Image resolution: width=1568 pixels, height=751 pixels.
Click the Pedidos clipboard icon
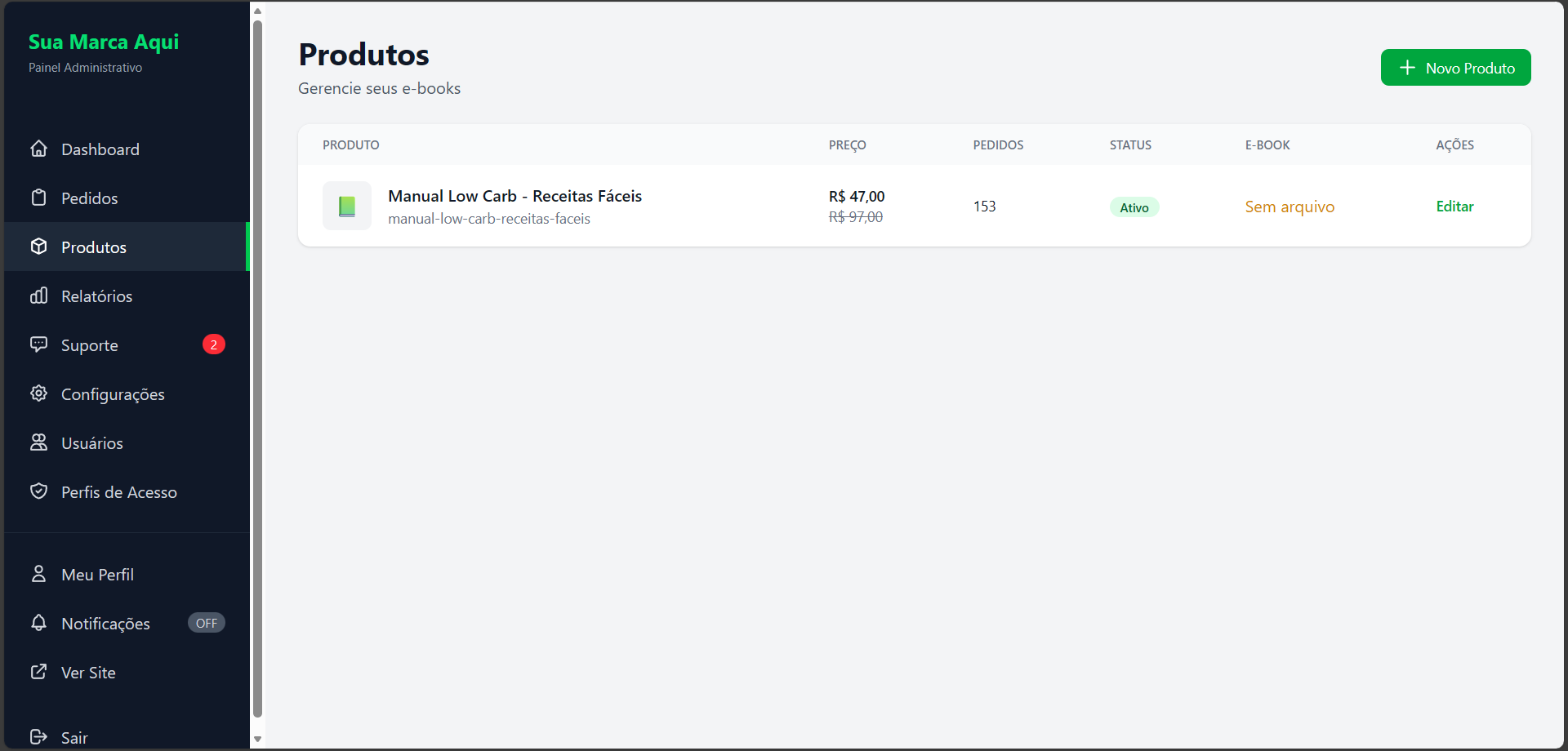[38, 198]
